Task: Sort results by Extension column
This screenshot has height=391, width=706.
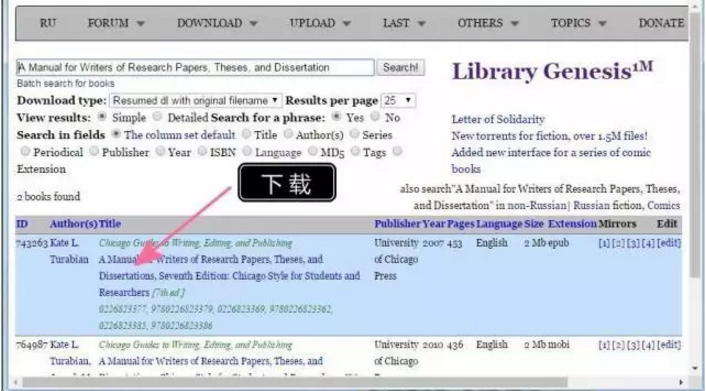Action: (572, 224)
